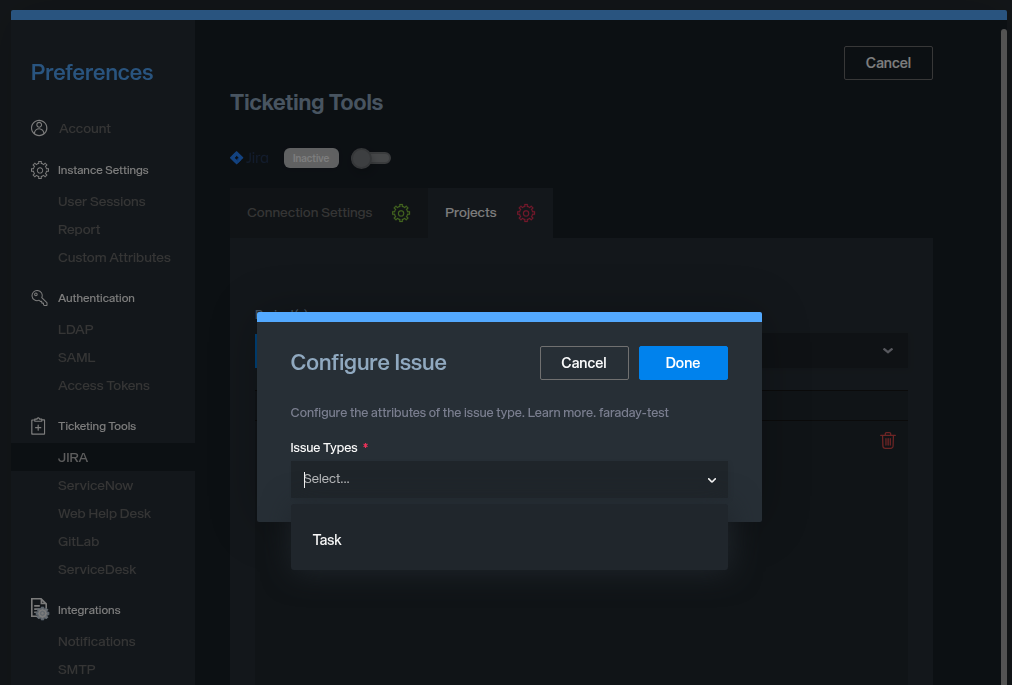Click green gear icon beside Connection Settings
The width and height of the screenshot is (1012, 685).
pyautogui.click(x=401, y=213)
